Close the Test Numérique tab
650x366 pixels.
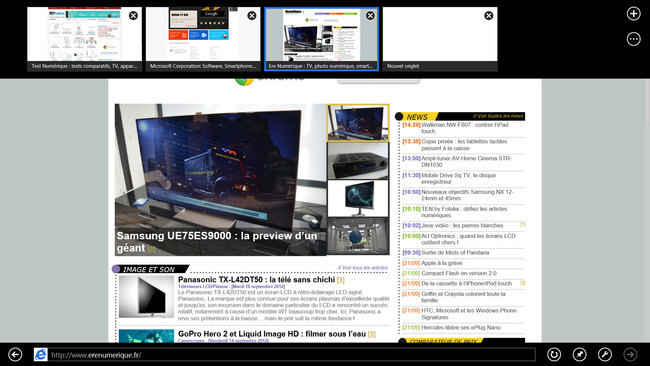133,16
